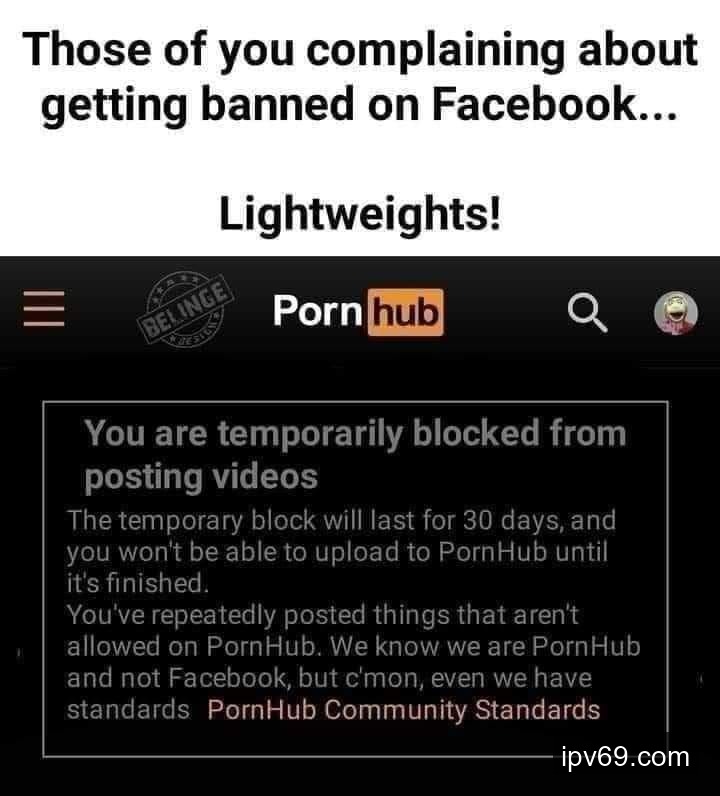Select the white Porn logo word
720x796 pixels.
(x=317, y=311)
